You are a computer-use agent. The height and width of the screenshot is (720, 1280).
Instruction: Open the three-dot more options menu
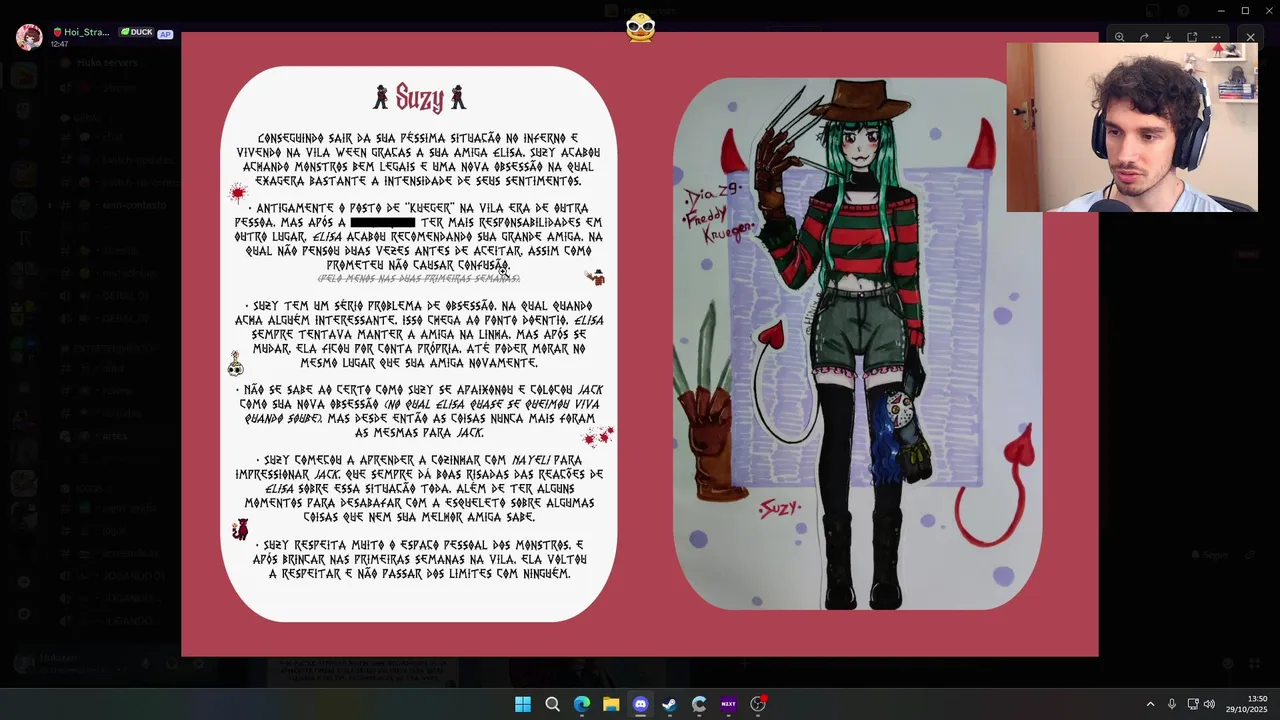click(x=1216, y=37)
